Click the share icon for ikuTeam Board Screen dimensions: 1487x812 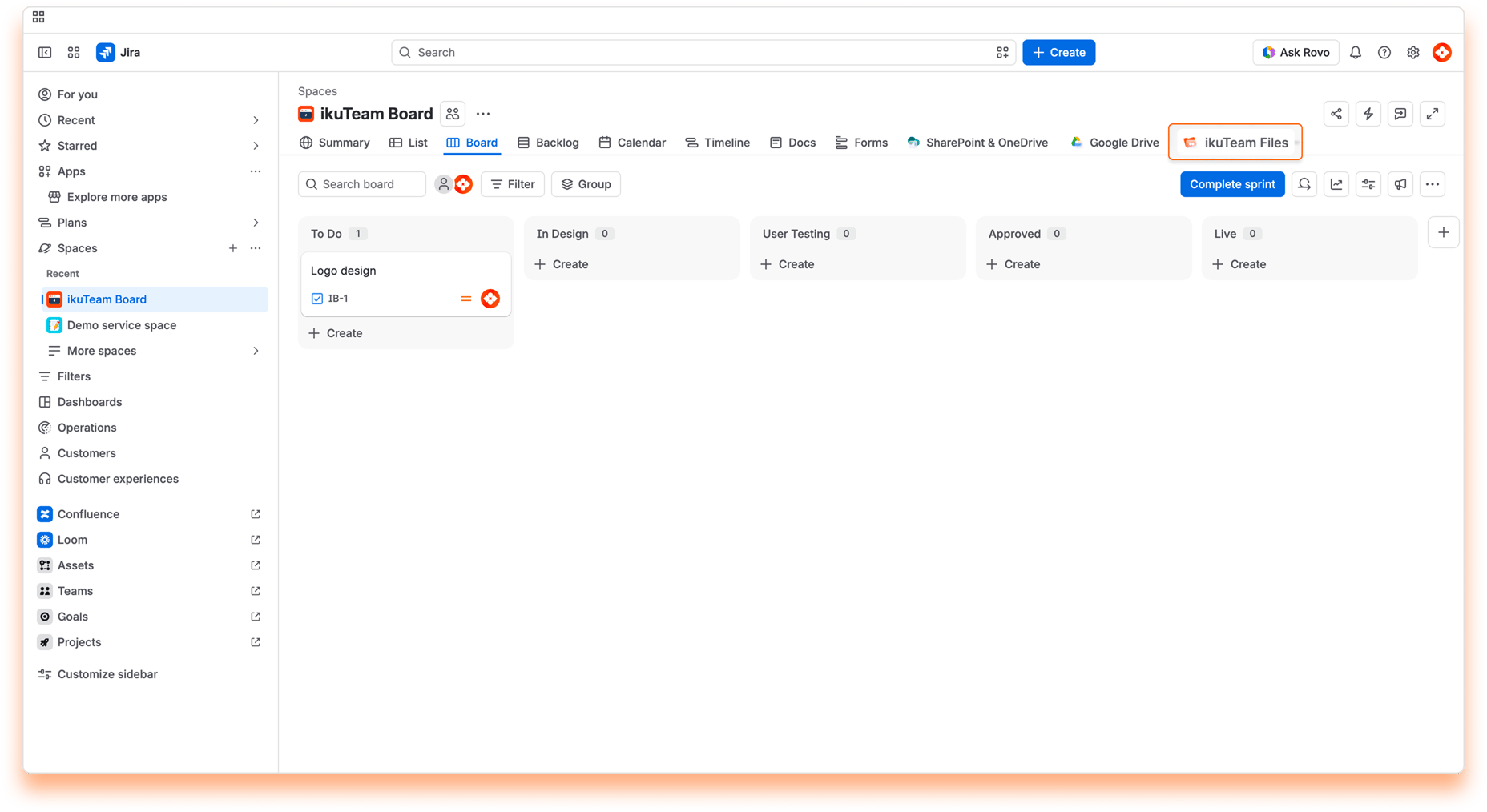tap(1336, 114)
